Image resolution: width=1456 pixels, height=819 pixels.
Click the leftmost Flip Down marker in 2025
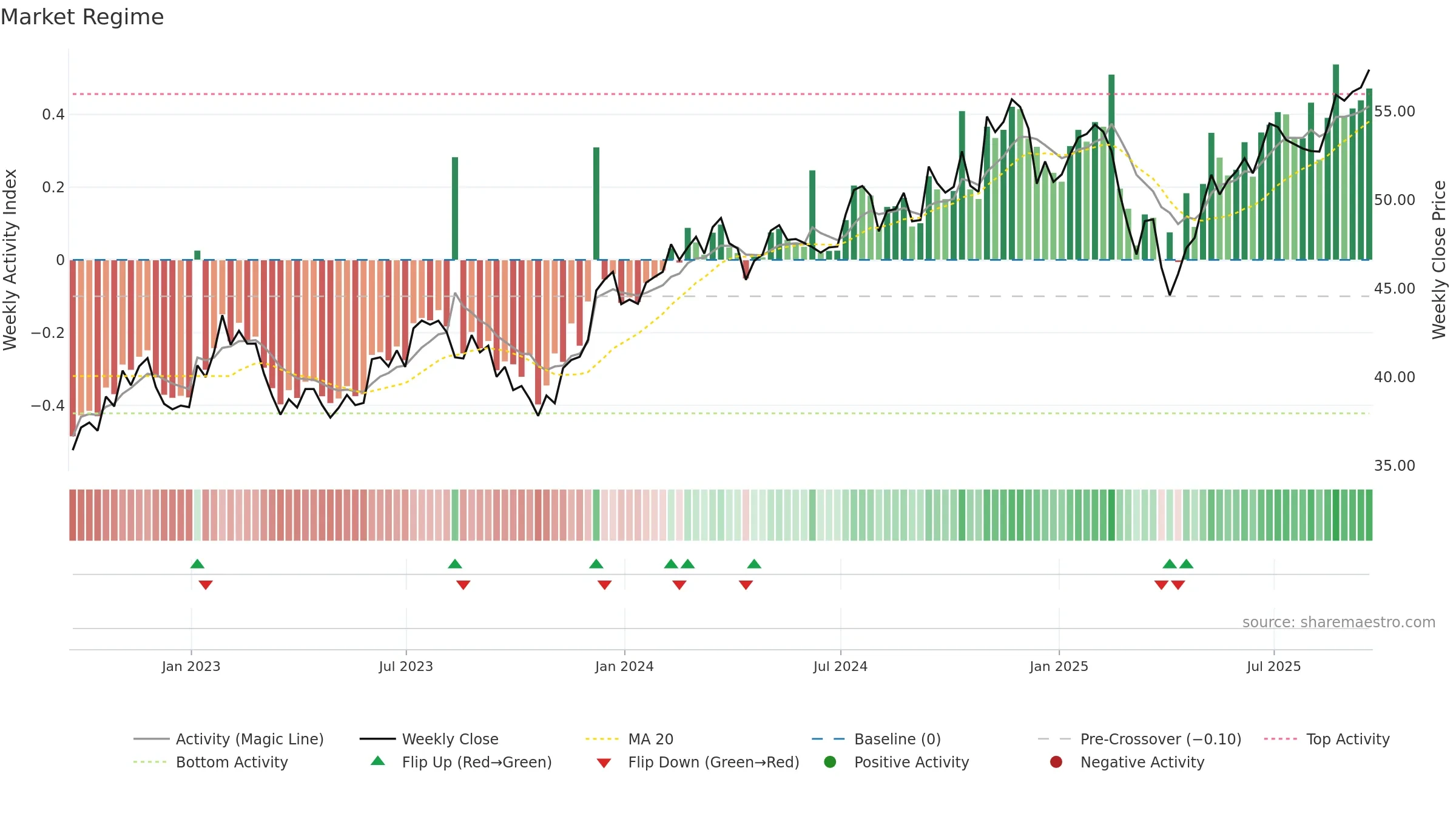[1161, 585]
